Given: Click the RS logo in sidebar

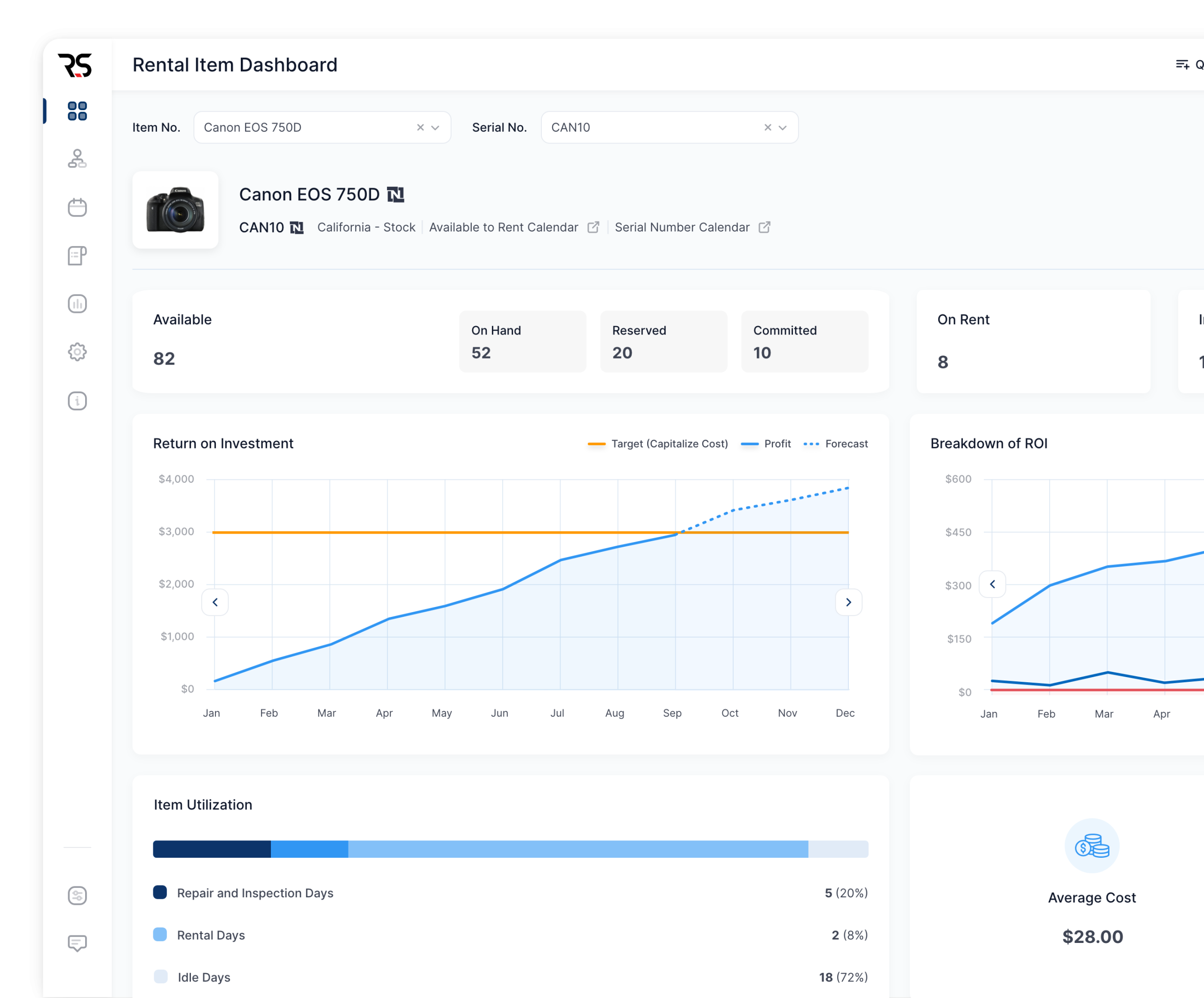Looking at the screenshot, I should tap(75, 65).
